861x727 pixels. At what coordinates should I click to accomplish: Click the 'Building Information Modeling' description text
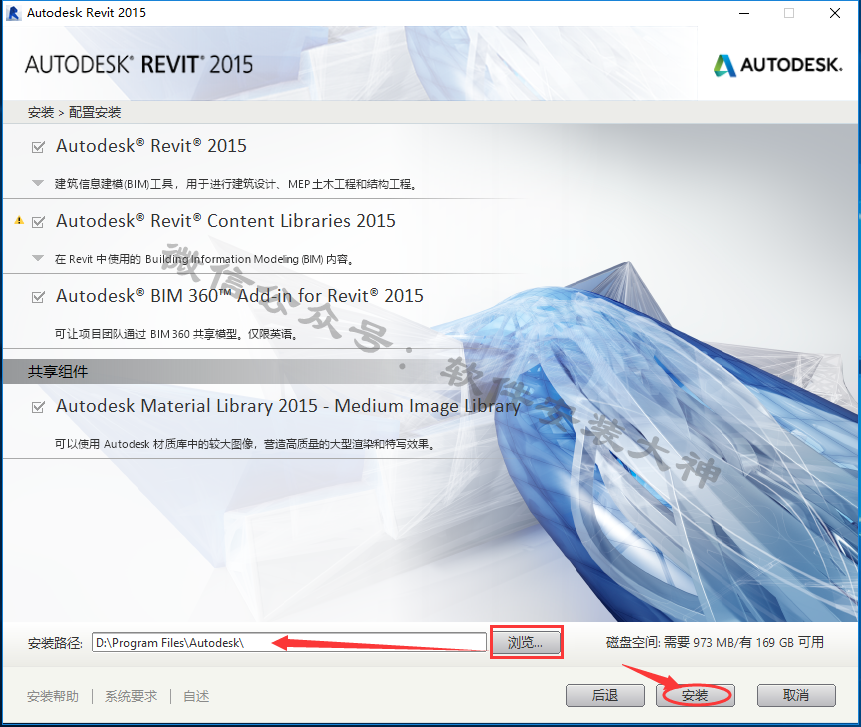[x=204, y=259]
